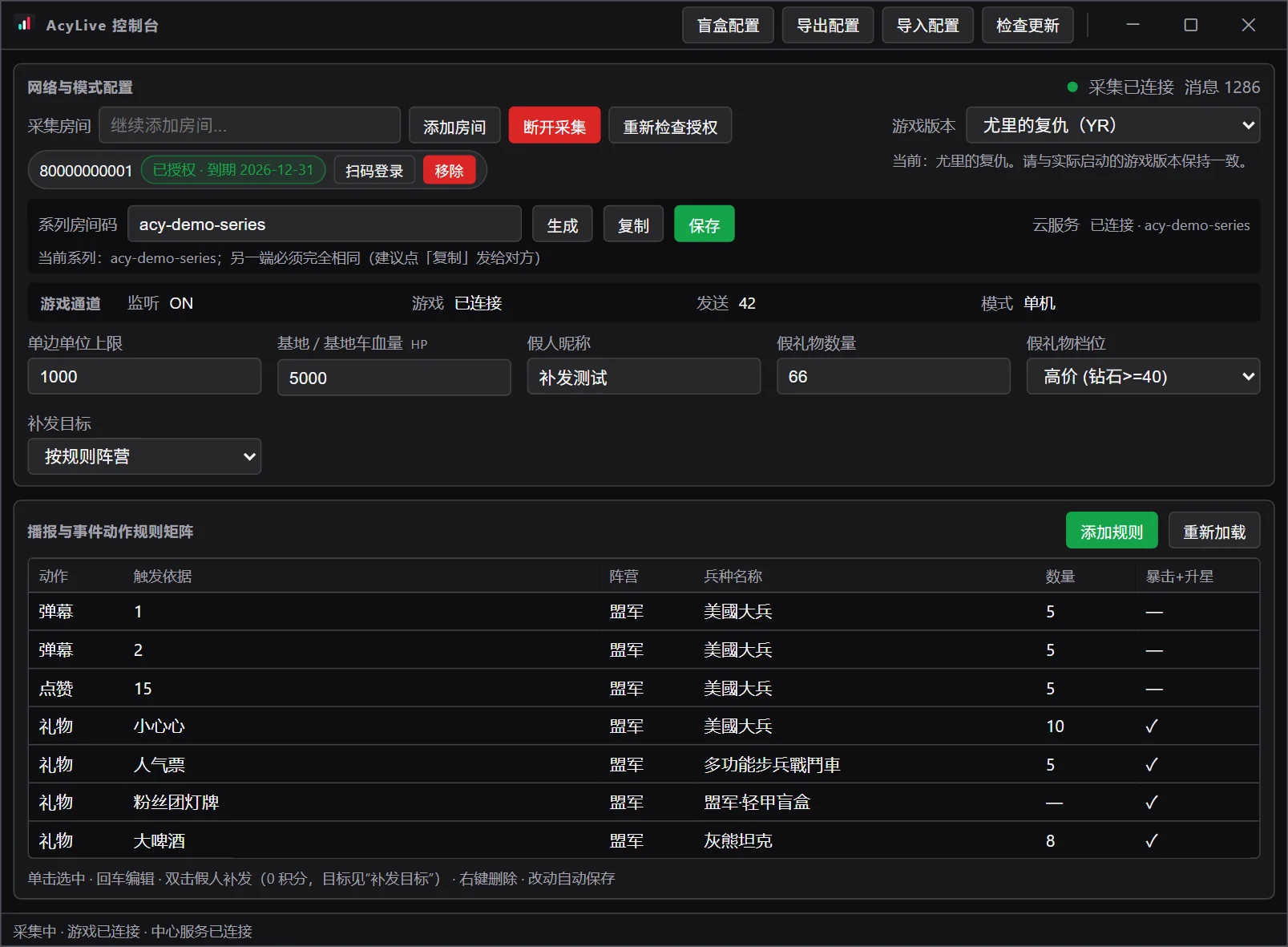Click 检查更新 in the title bar
Screen dimensions: 1288x947
click(1028, 25)
